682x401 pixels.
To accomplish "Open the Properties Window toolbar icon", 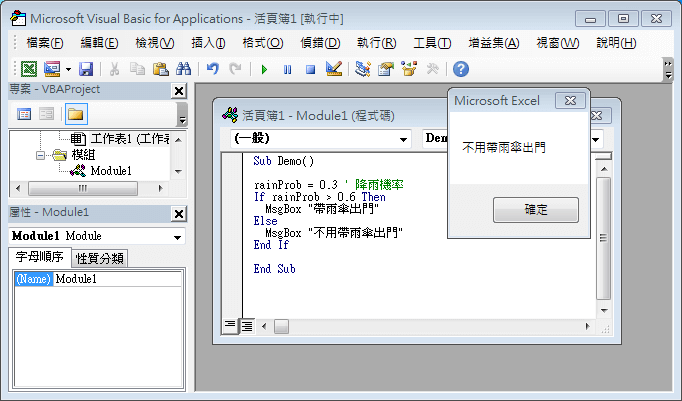I will pos(385,69).
